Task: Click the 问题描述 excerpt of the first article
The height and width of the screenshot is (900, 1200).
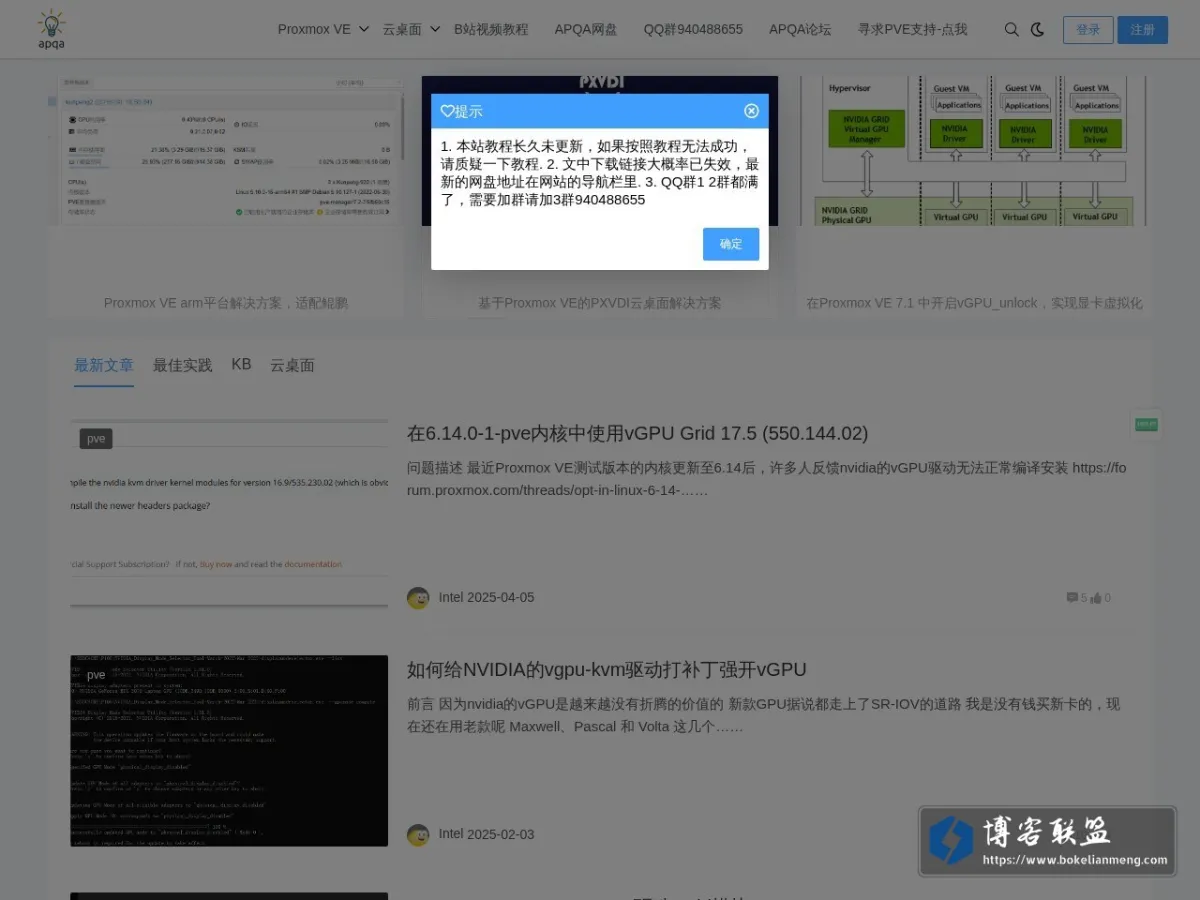Action: [x=768, y=479]
